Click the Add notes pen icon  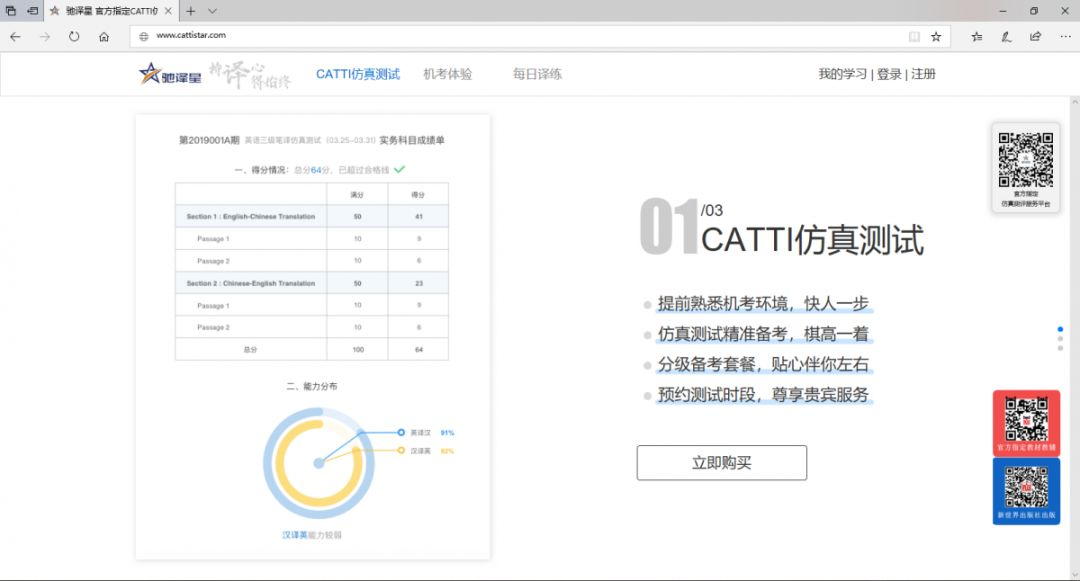coord(1006,36)
